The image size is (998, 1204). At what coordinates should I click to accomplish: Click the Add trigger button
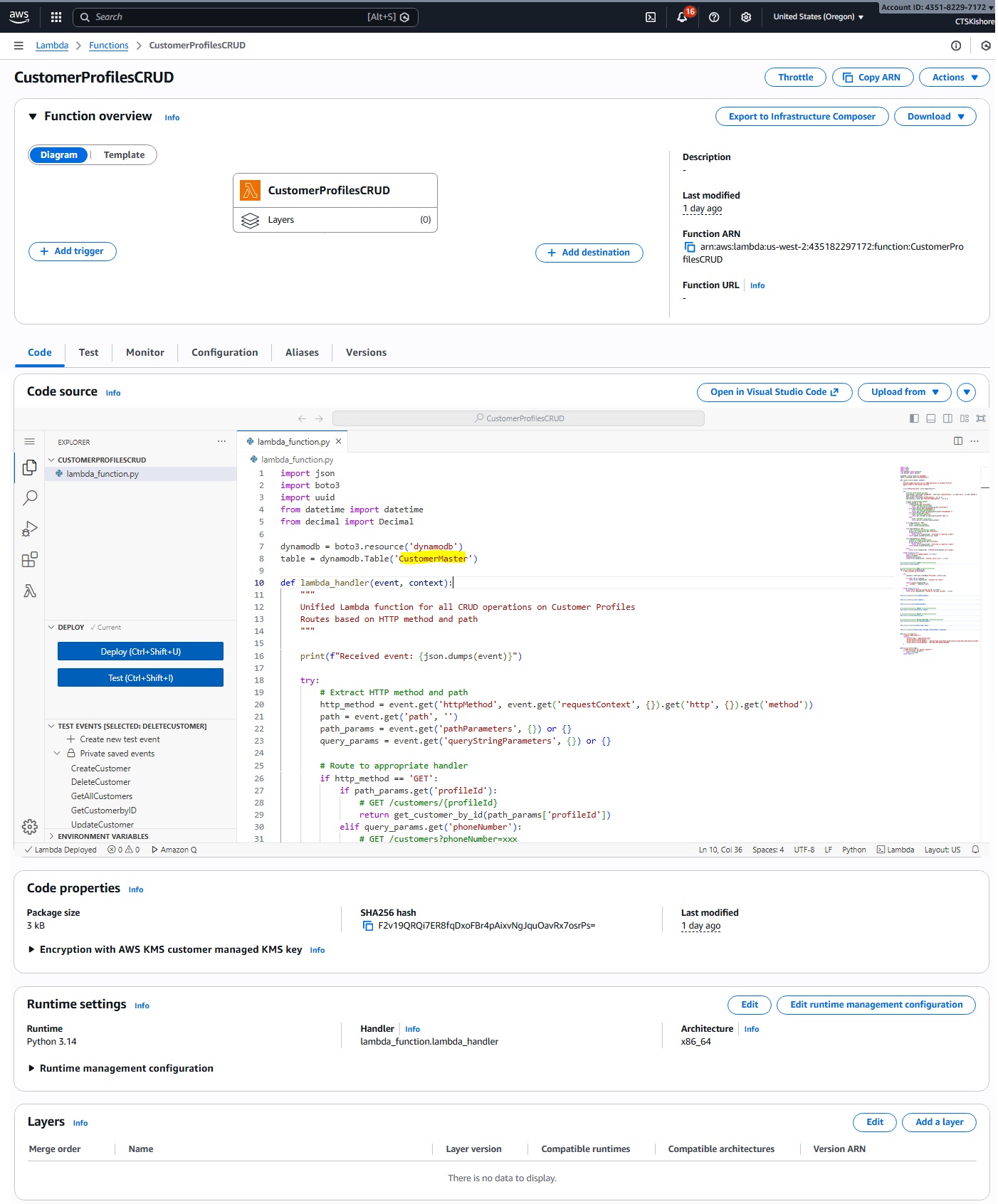73,251
